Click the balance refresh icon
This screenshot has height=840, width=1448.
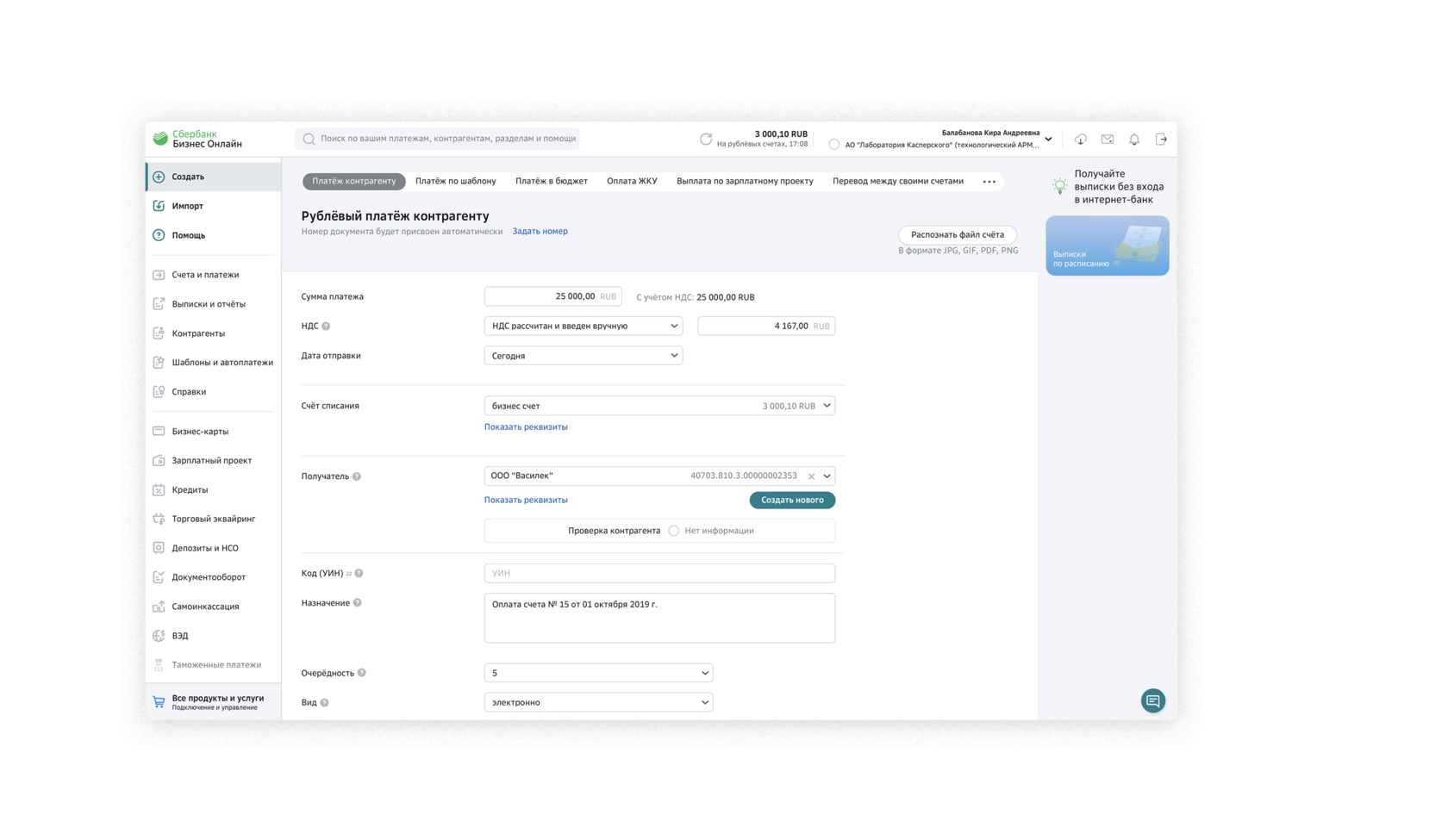706,139
